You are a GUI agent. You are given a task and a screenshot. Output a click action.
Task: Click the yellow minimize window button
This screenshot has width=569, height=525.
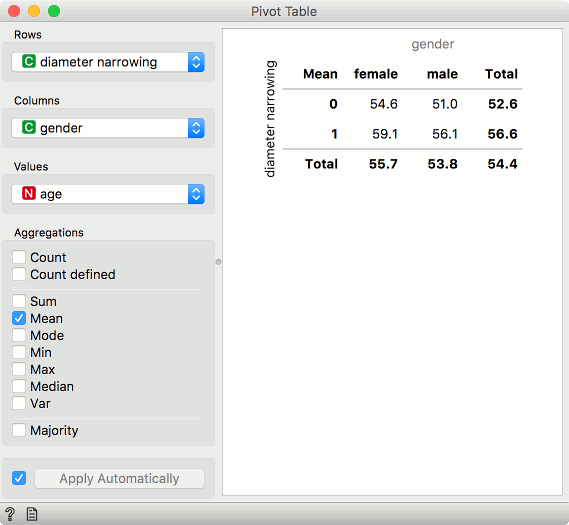34,11
